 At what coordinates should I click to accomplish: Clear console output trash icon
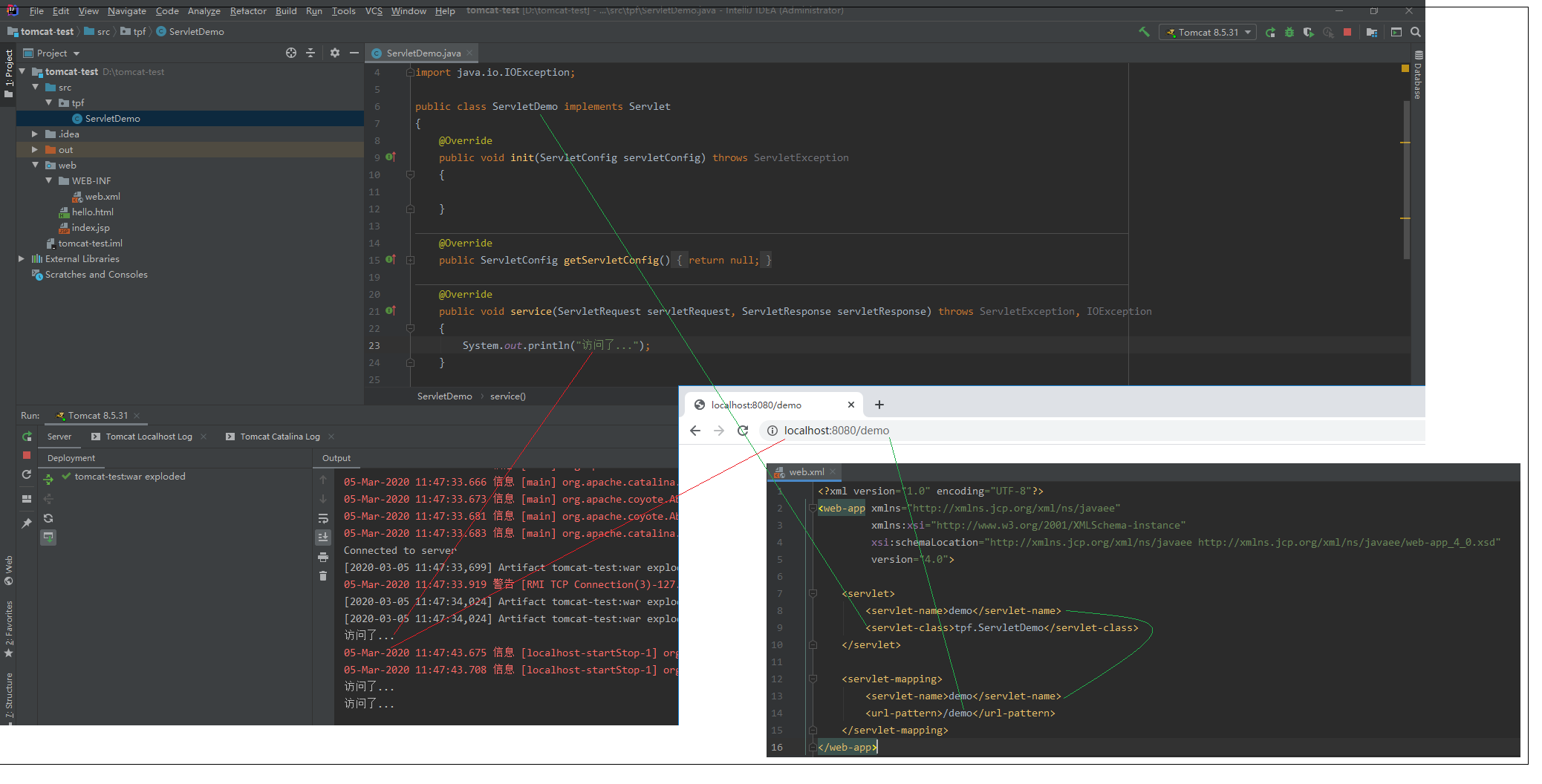tap(323, 576)
